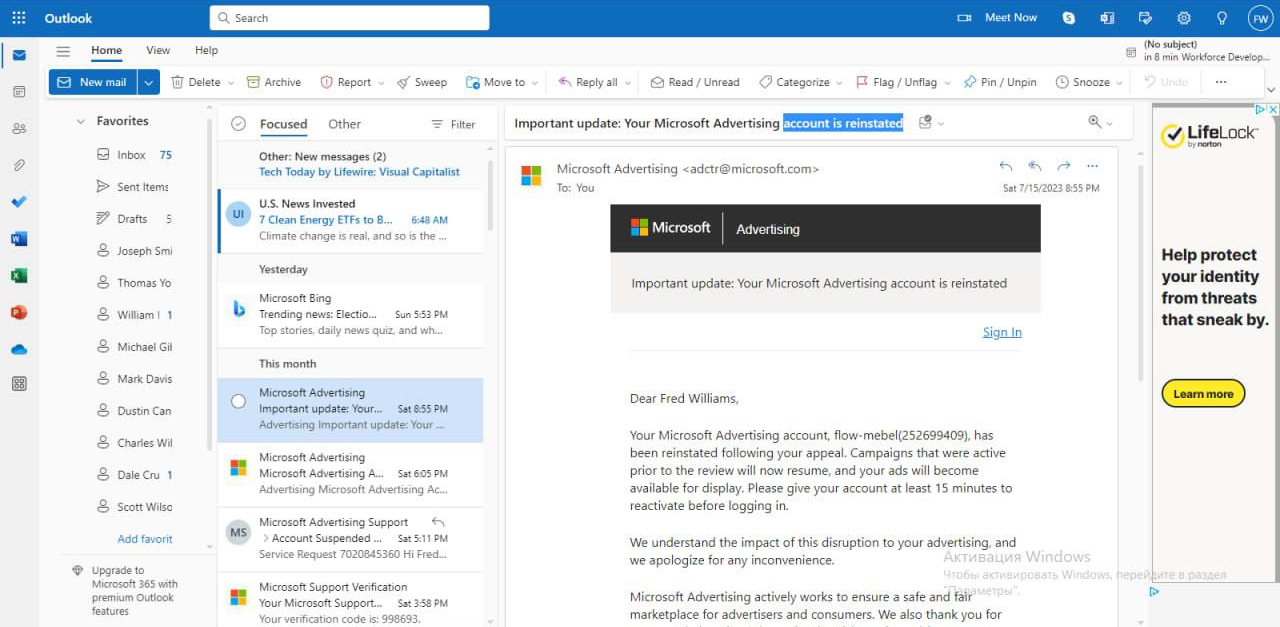The image size is (1280, 627).
Task: Switch to the Other inbox tab
Action: [x=345, y=124]
